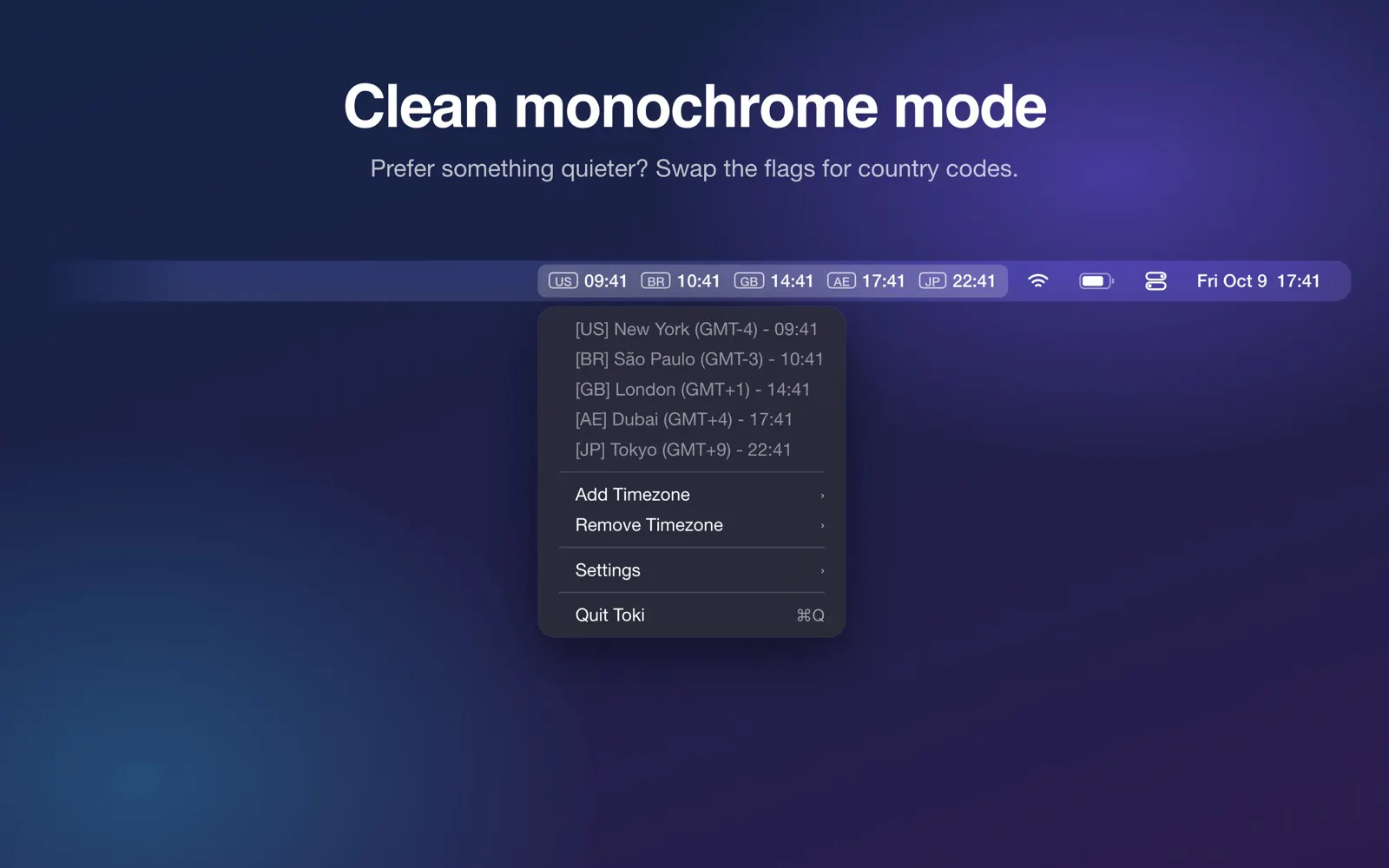The height and width of the screenshot is (868, 1389).
Task: Select the Dubai (GMT+4) menu row
Action: point(692,419)
